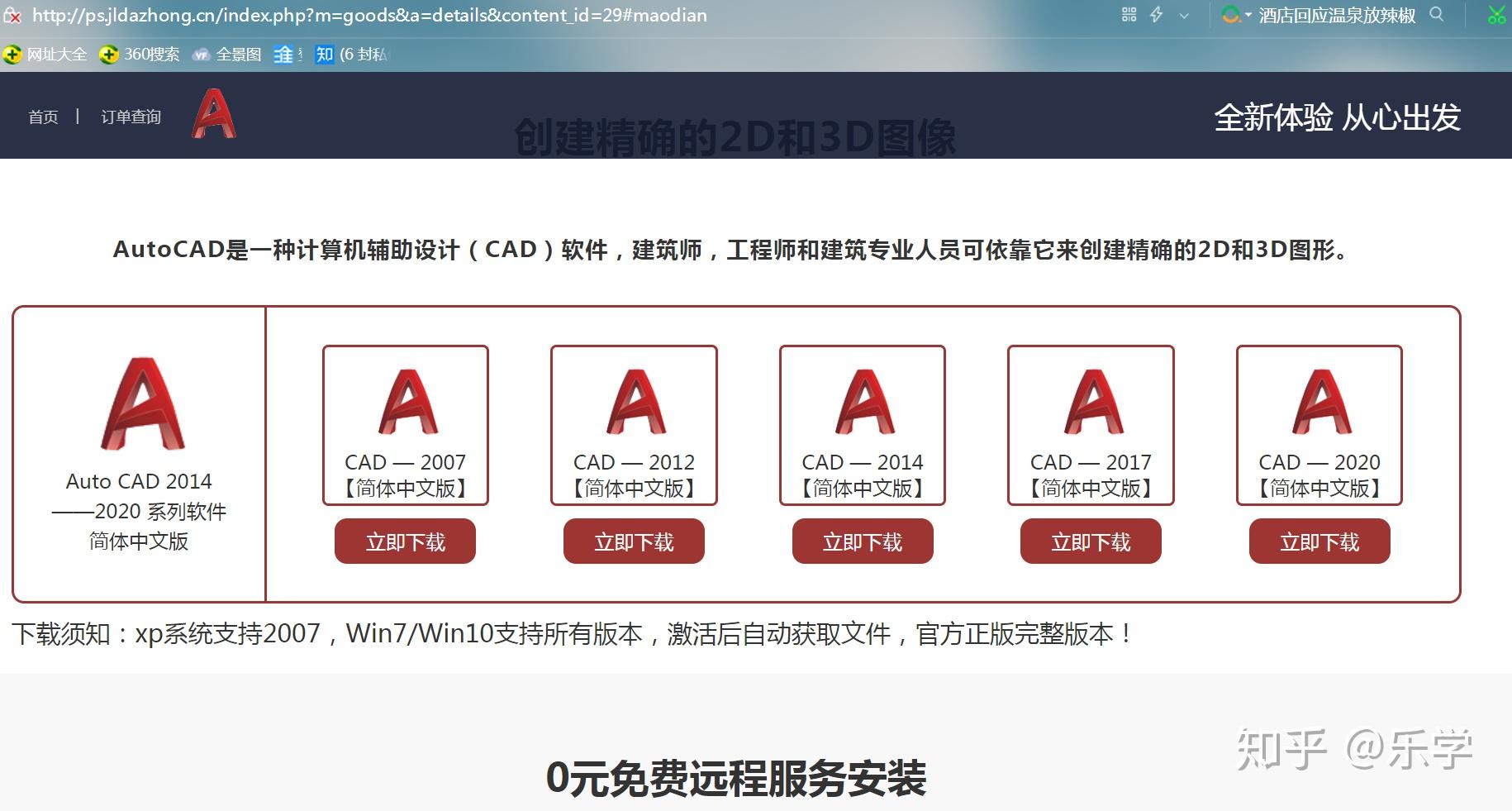Go to 首页 in the site header
This screenshot has height=811, width=1512.
click(43, 117)
